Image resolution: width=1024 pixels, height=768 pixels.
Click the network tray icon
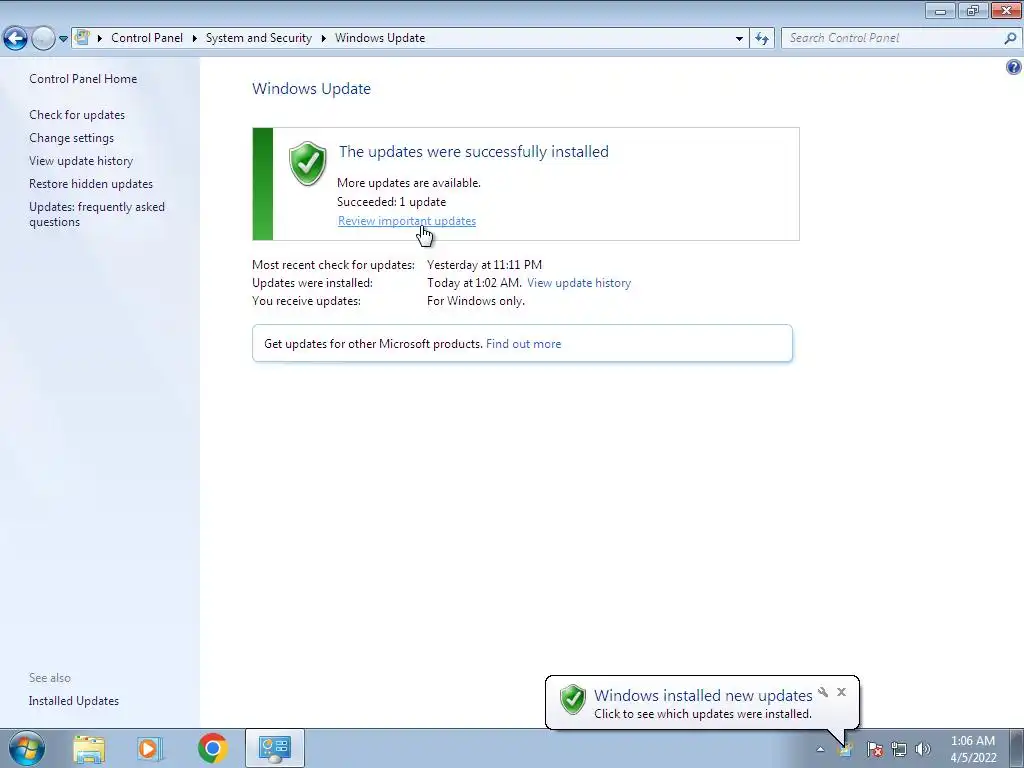tap(899, 749)
